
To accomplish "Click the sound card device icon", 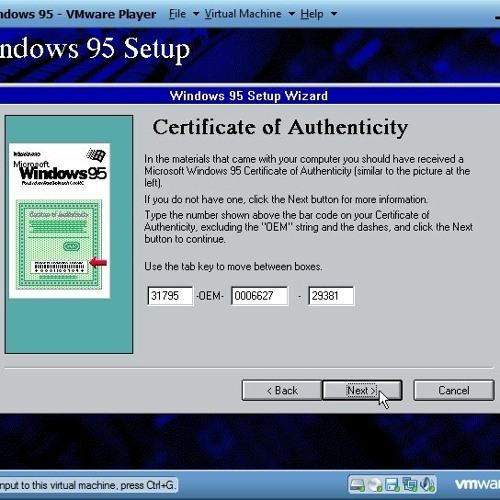I will coord(427,485).
